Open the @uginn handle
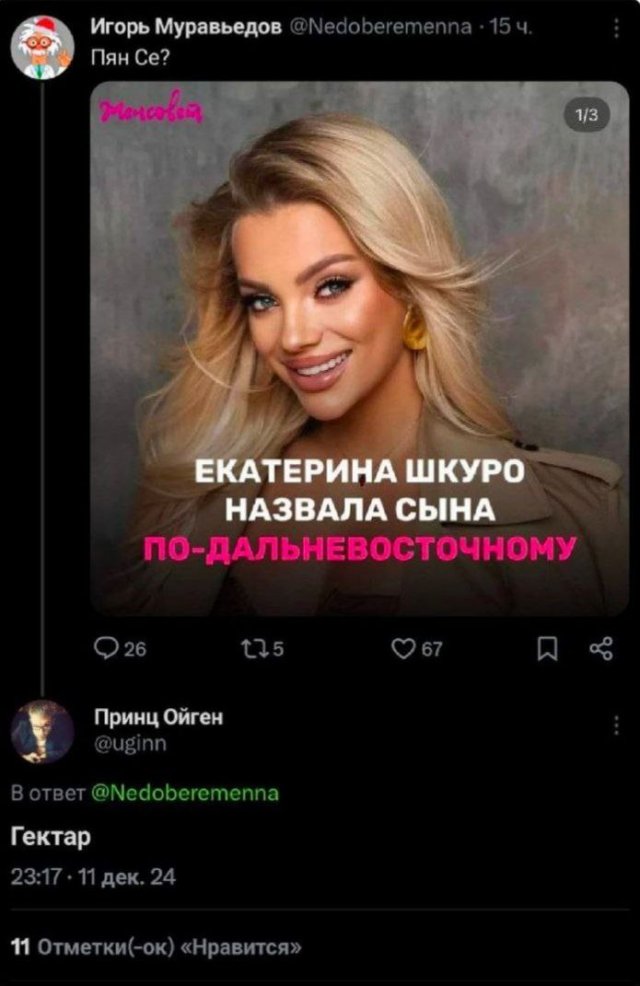The width and height of the screenshot is (640, 986). (x=130, y=743)
